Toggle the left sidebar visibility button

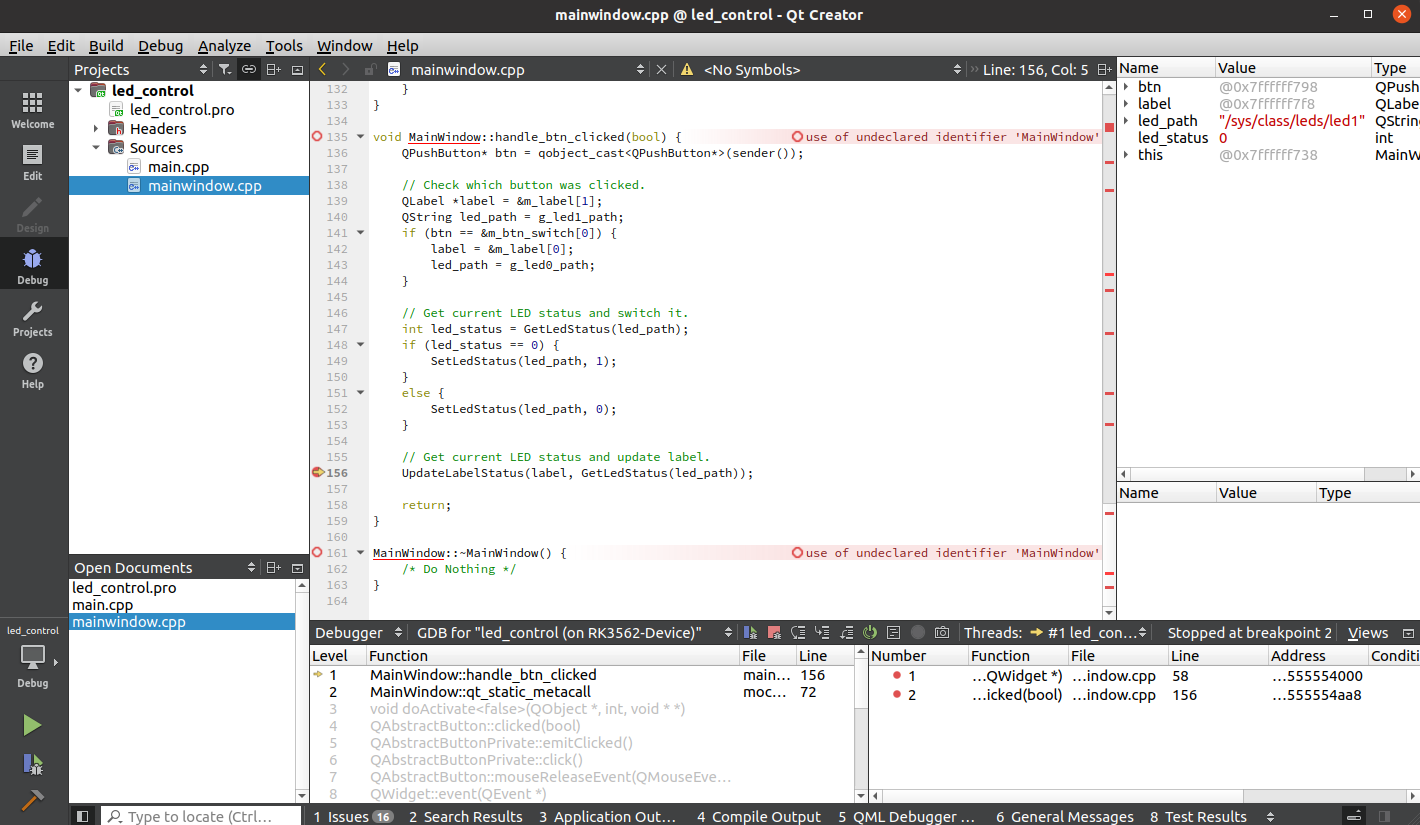click(x=83, y=816)
